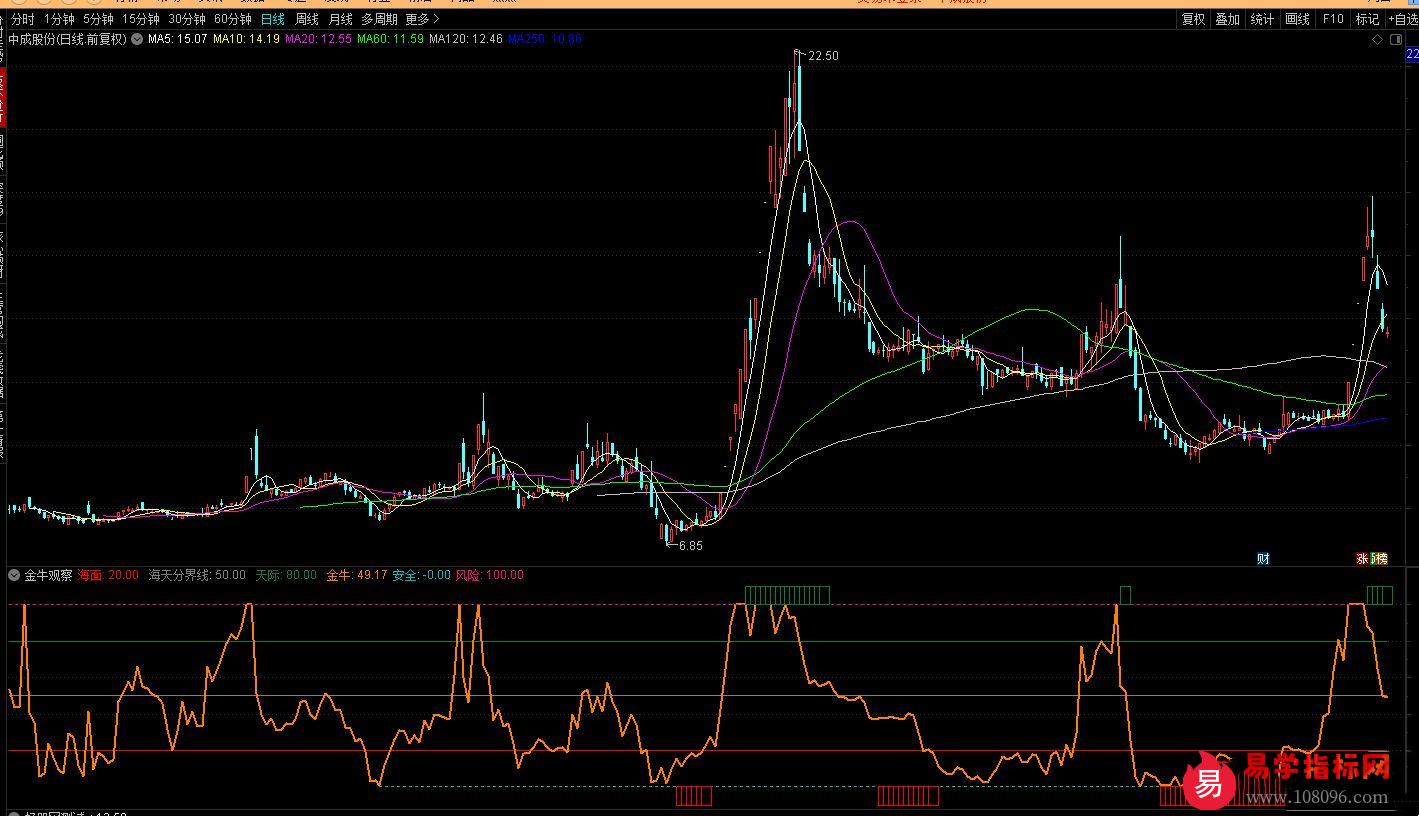Click the 6.85 low price label
This screenshot has height=816, width=1419.
click(x=690, y=546)
